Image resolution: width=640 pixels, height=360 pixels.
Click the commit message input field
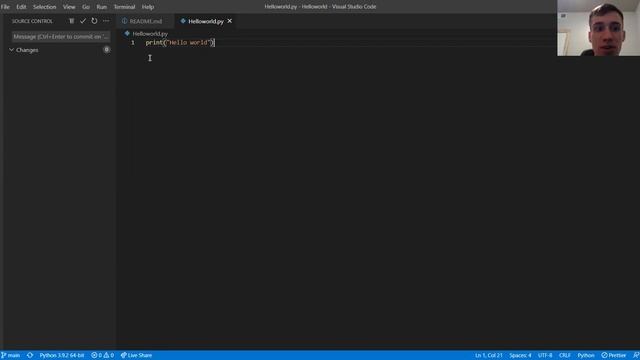point(61,37)
